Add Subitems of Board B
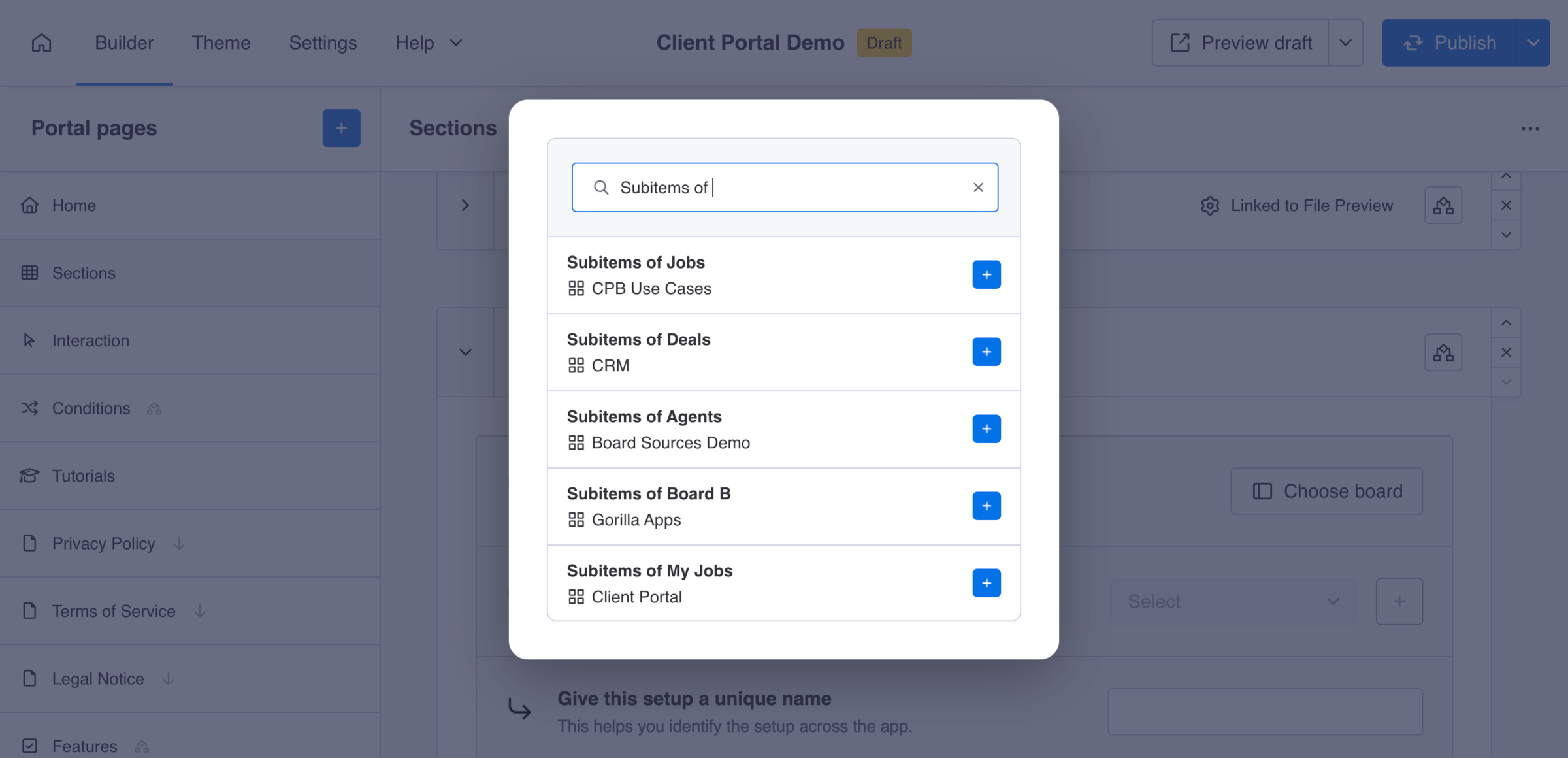 [986, 506]
